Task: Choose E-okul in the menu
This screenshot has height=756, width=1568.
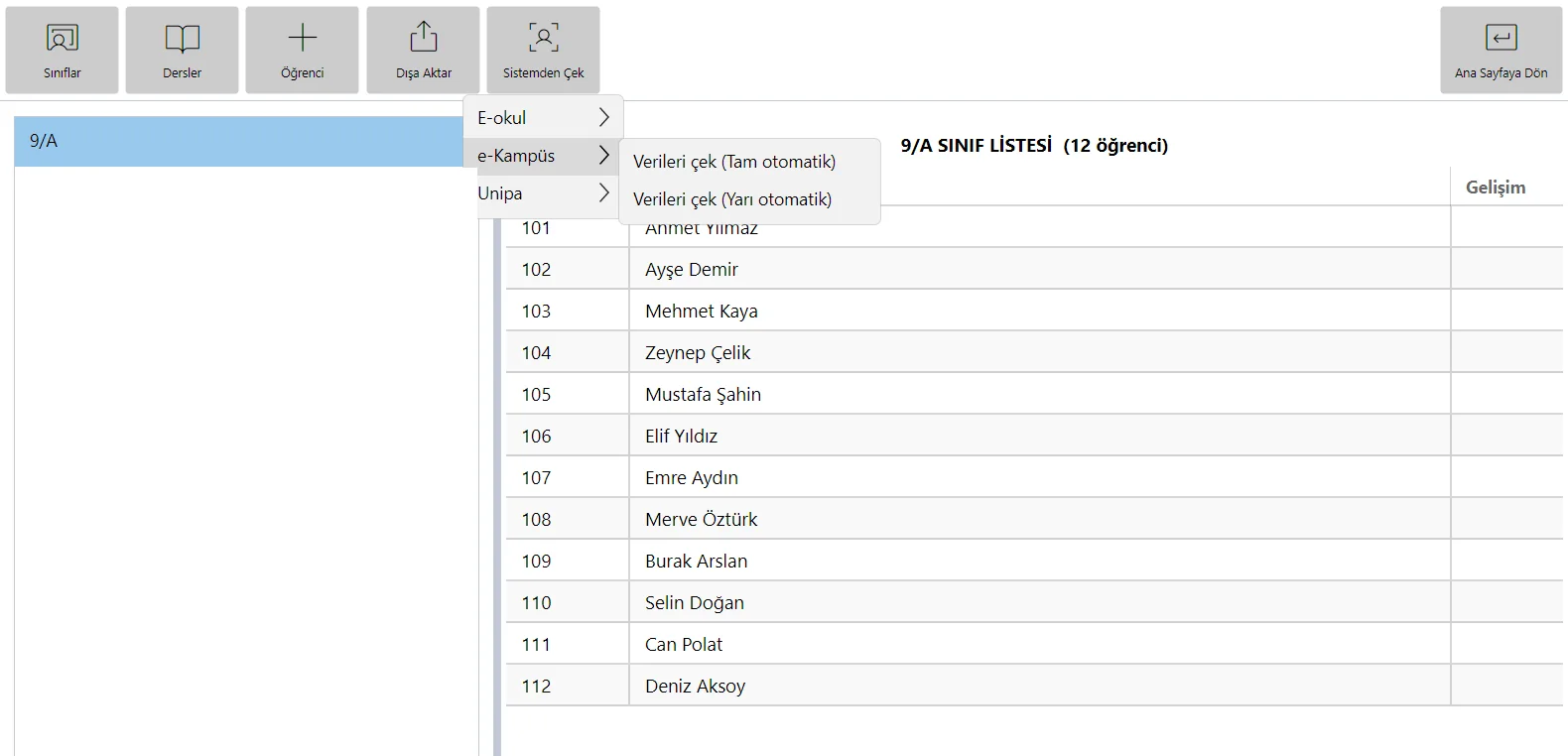Action: click(544, 117)
